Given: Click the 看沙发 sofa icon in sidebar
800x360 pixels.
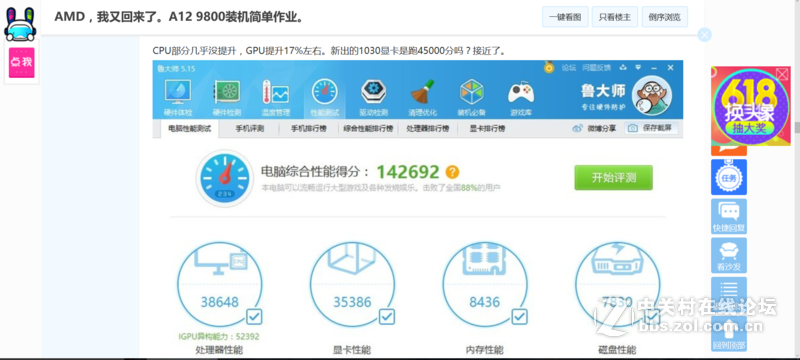Looking at the screenshot, I should [729, 255].
